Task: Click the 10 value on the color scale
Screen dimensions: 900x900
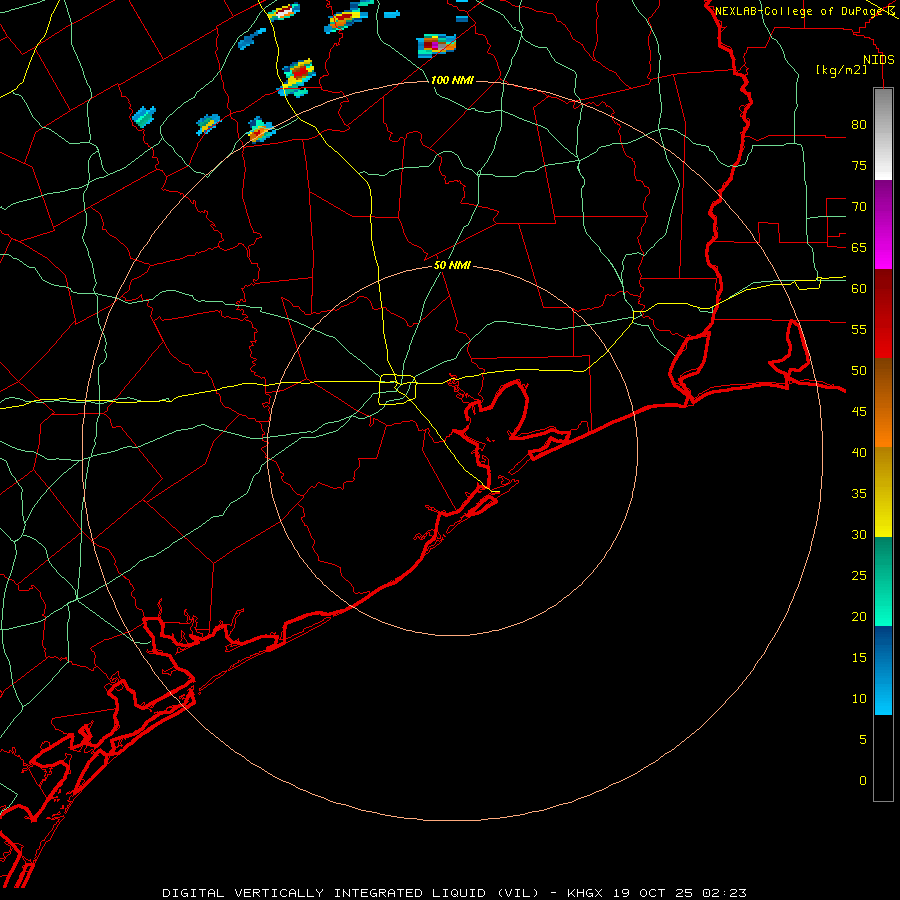Action: (859, 699)
